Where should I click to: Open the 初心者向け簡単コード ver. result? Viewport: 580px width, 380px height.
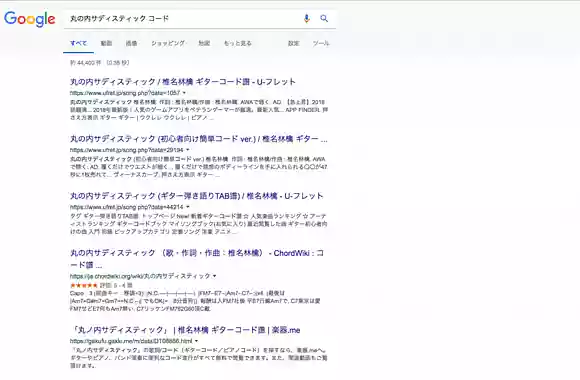pos(199,139)
